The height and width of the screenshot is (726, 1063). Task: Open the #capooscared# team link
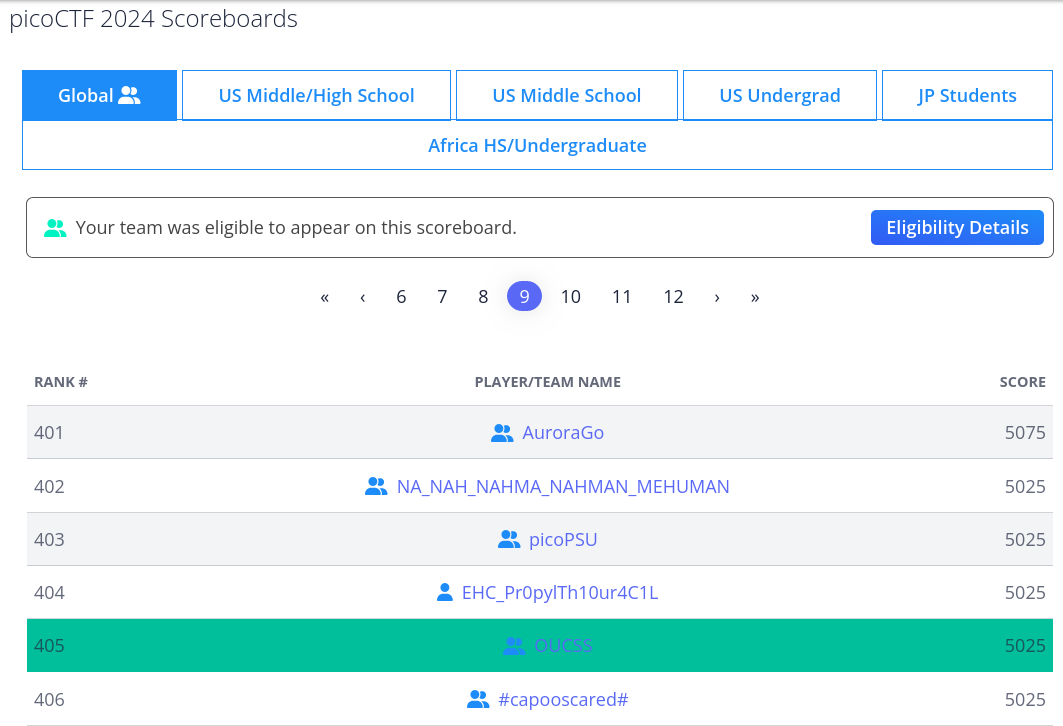coord(563,700)
